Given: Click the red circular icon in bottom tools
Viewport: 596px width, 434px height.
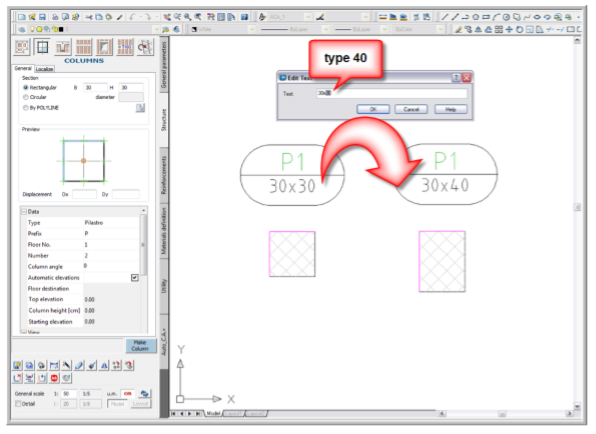Looking at the screenshot, I should (x=54, y=378).
